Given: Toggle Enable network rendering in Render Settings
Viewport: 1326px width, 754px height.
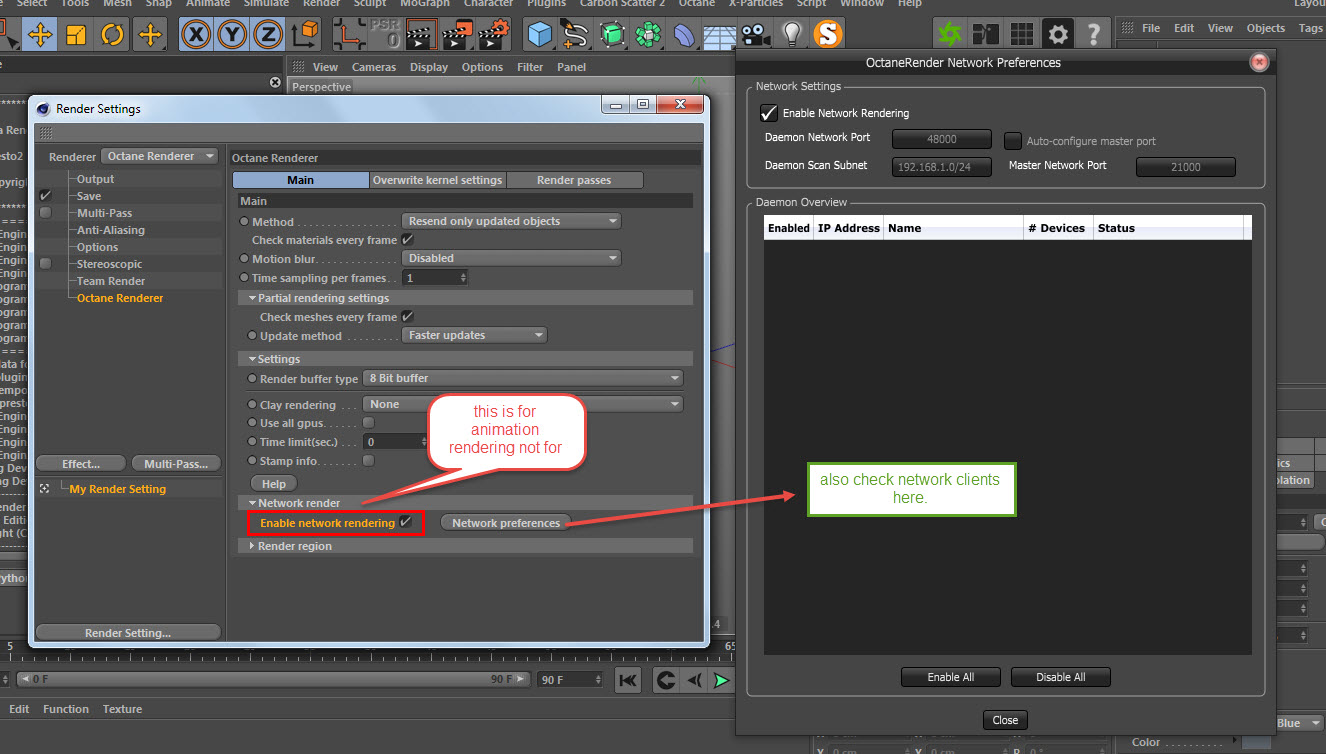Looking at the screenshot, I should pyautogui.click(x=405, y=522).
